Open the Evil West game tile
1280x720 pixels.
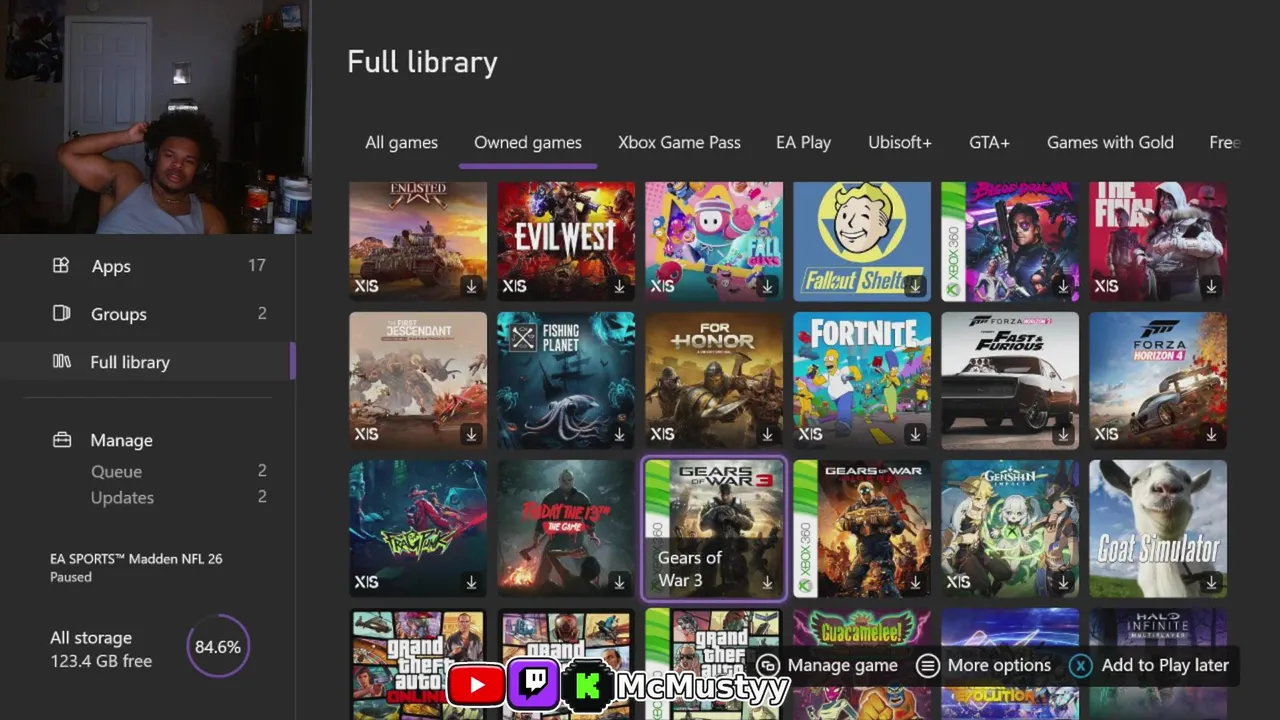coord(566,241)
